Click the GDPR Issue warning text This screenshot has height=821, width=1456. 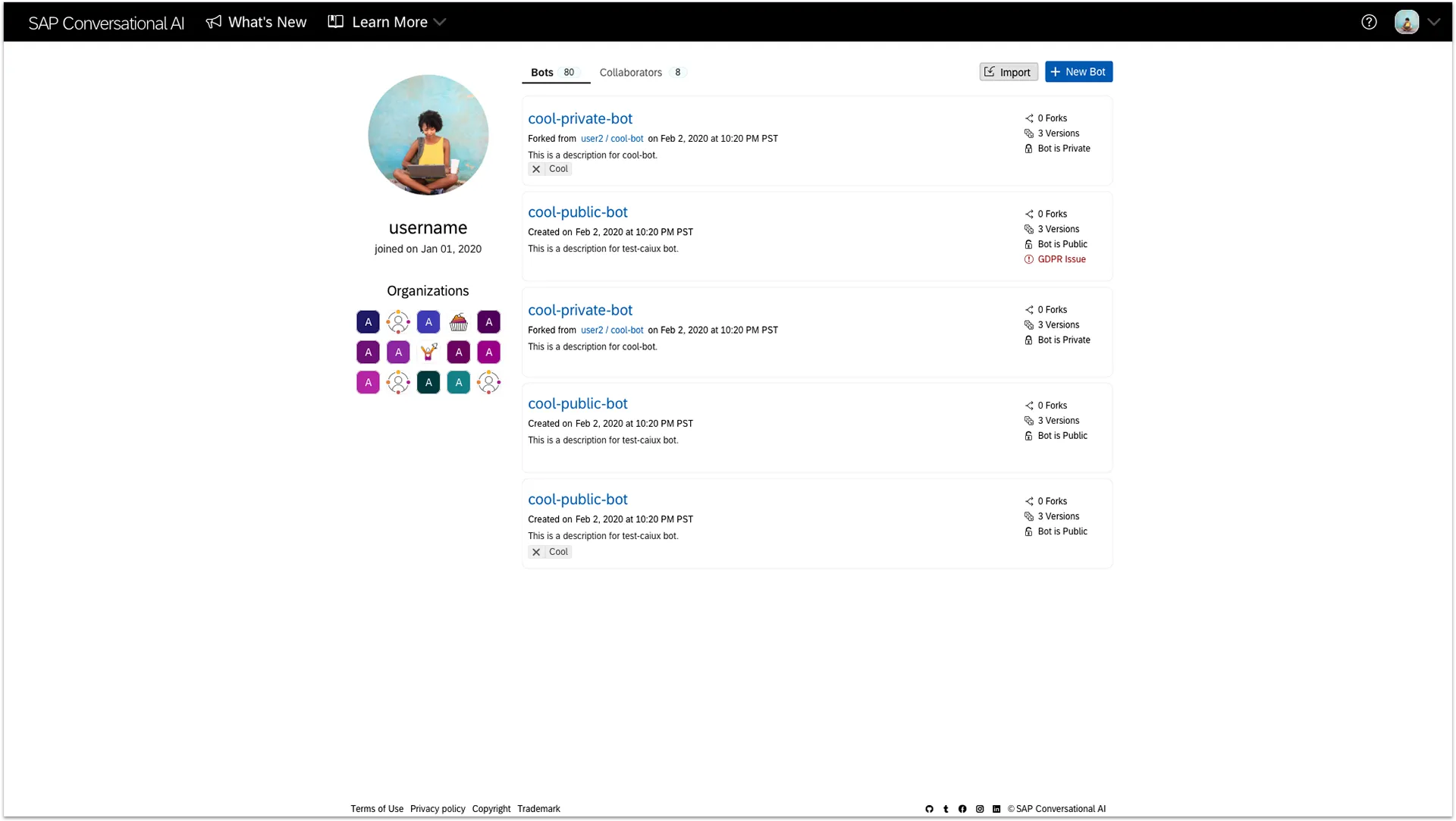[x=1061, y=259]
